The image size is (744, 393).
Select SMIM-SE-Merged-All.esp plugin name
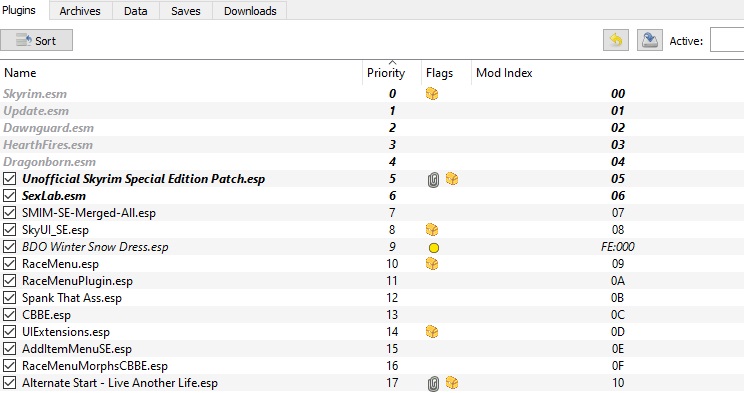[89, 213]
